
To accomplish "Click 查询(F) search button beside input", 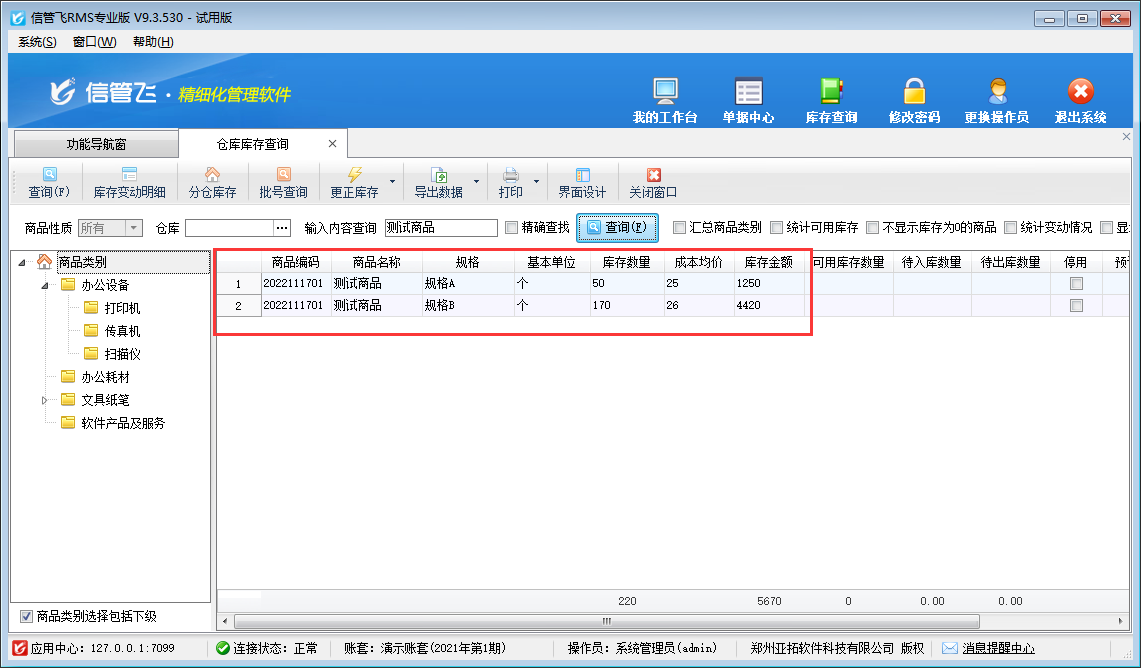I will point(617,228).
